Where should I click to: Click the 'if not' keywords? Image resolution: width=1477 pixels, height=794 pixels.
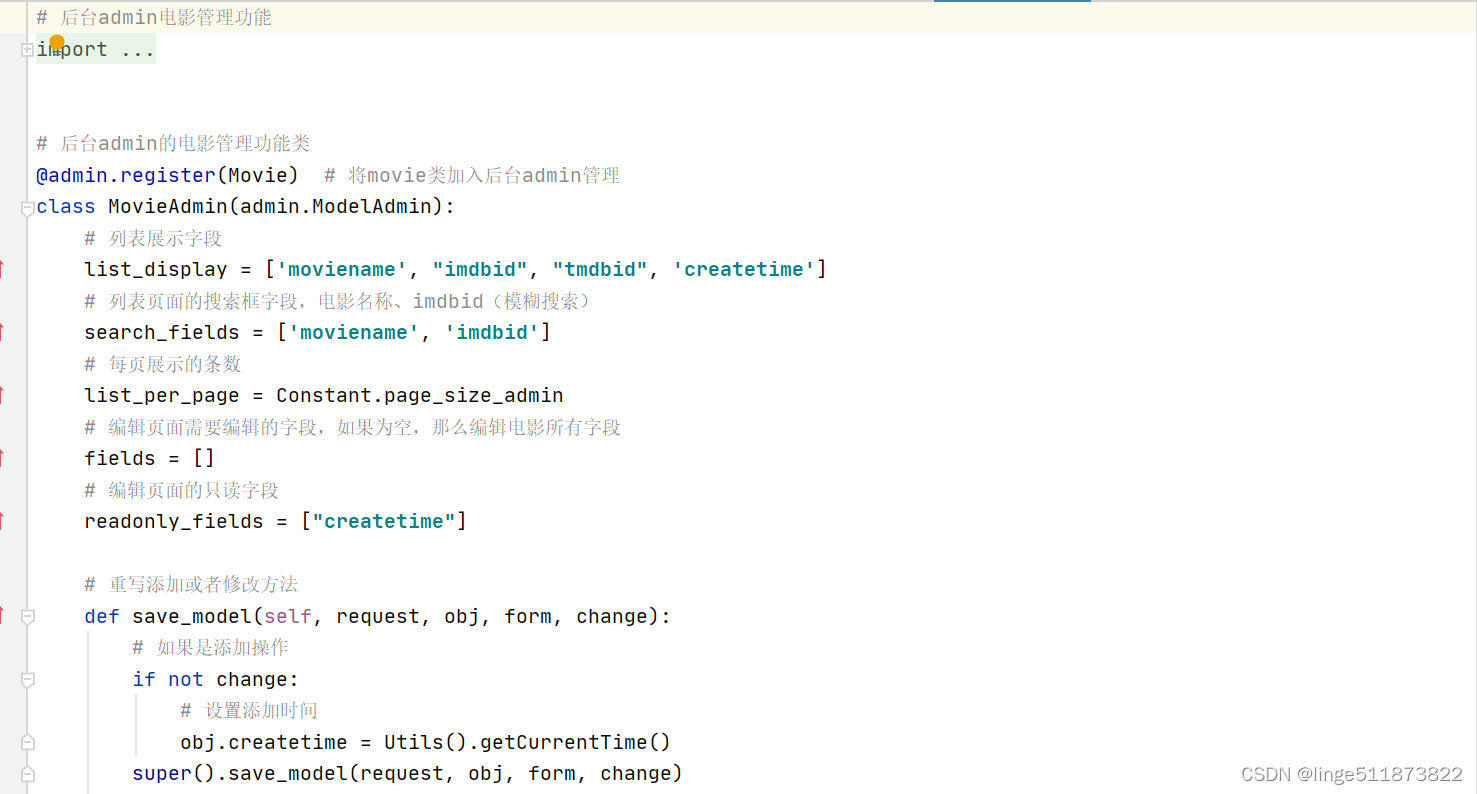click(168, 679)
